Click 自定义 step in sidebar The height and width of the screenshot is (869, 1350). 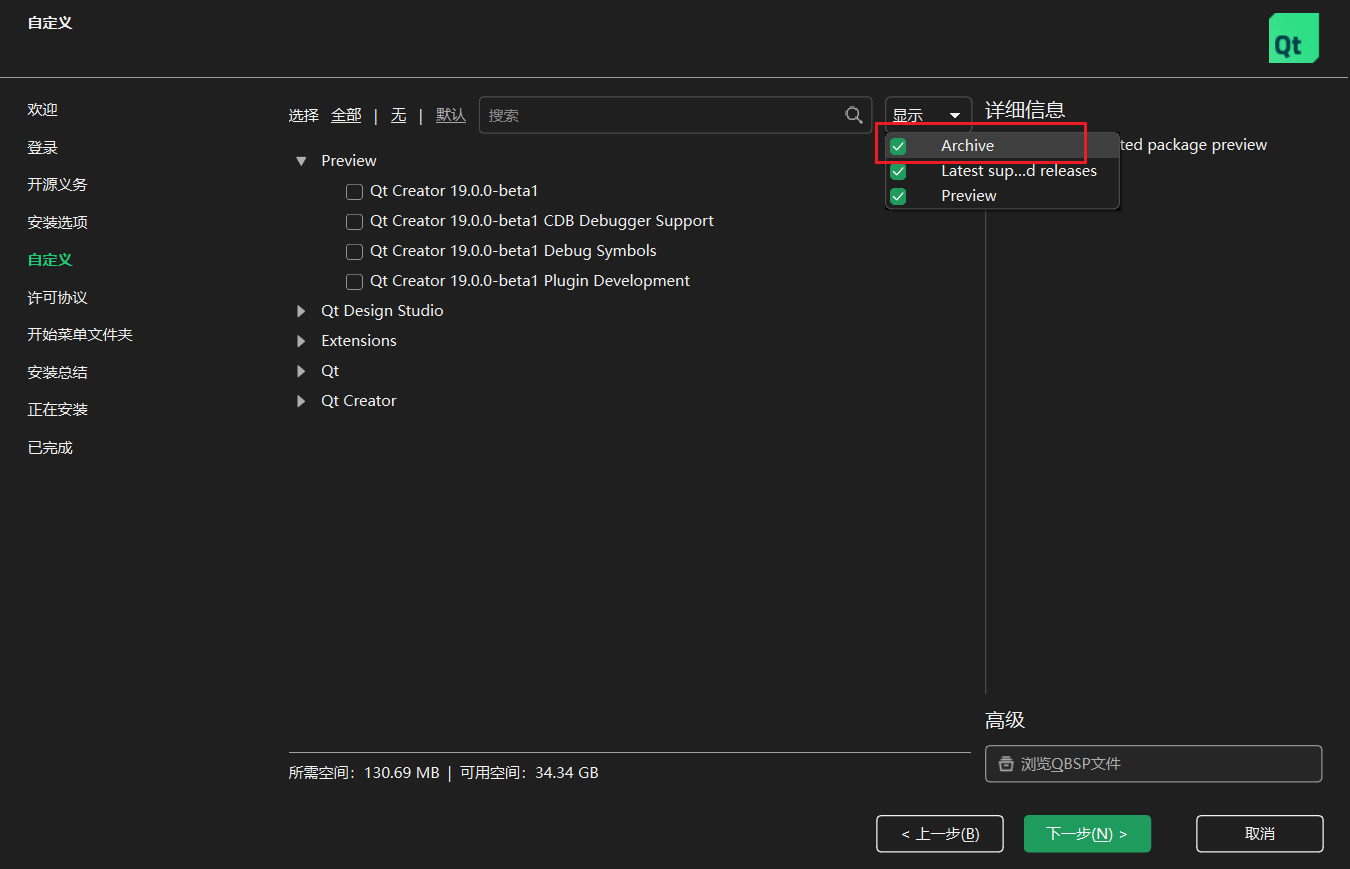coord(50,260)
